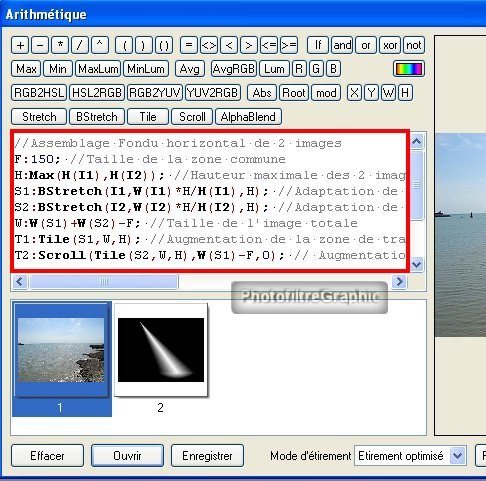This screenshot has height=481, width=486.
Task: Click the Enregistrer button
Action: (x=207, y=456)
